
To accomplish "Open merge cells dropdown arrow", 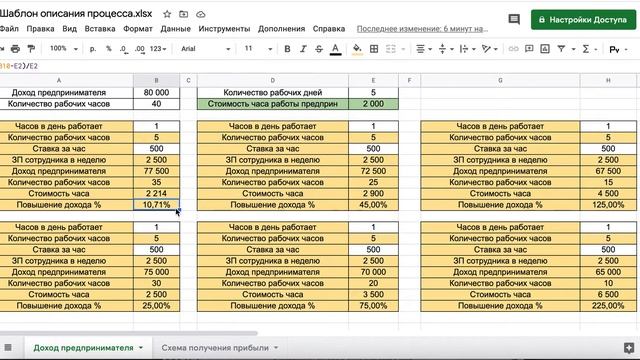I will (x=403, y=49).
